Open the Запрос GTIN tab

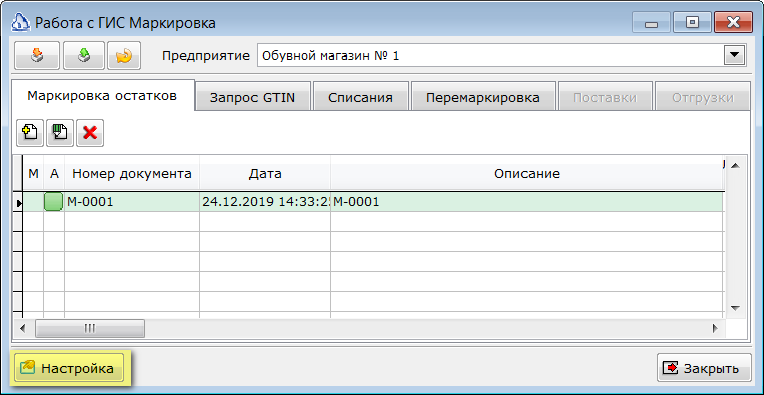(x=252, y=97)
